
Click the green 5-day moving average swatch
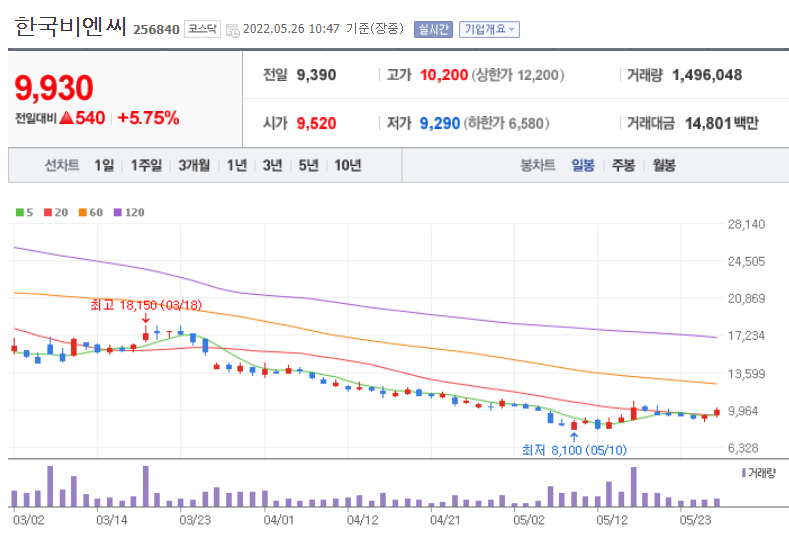click(20, 212)
